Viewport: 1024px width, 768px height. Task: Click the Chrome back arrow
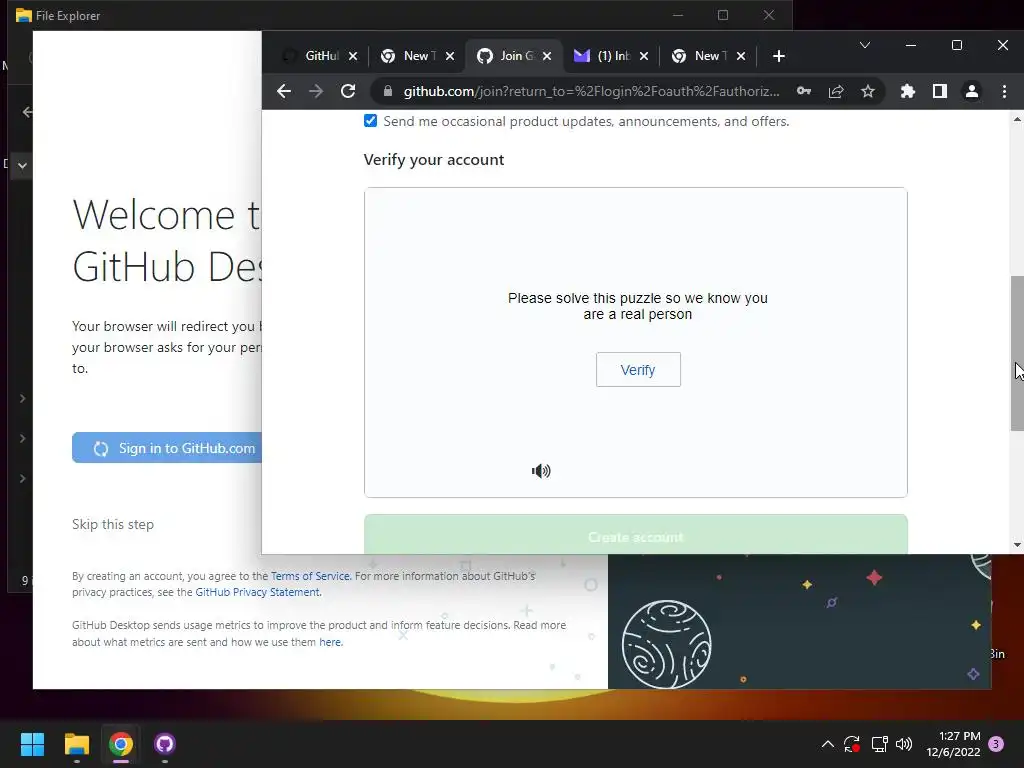click(x=283, y=91)
